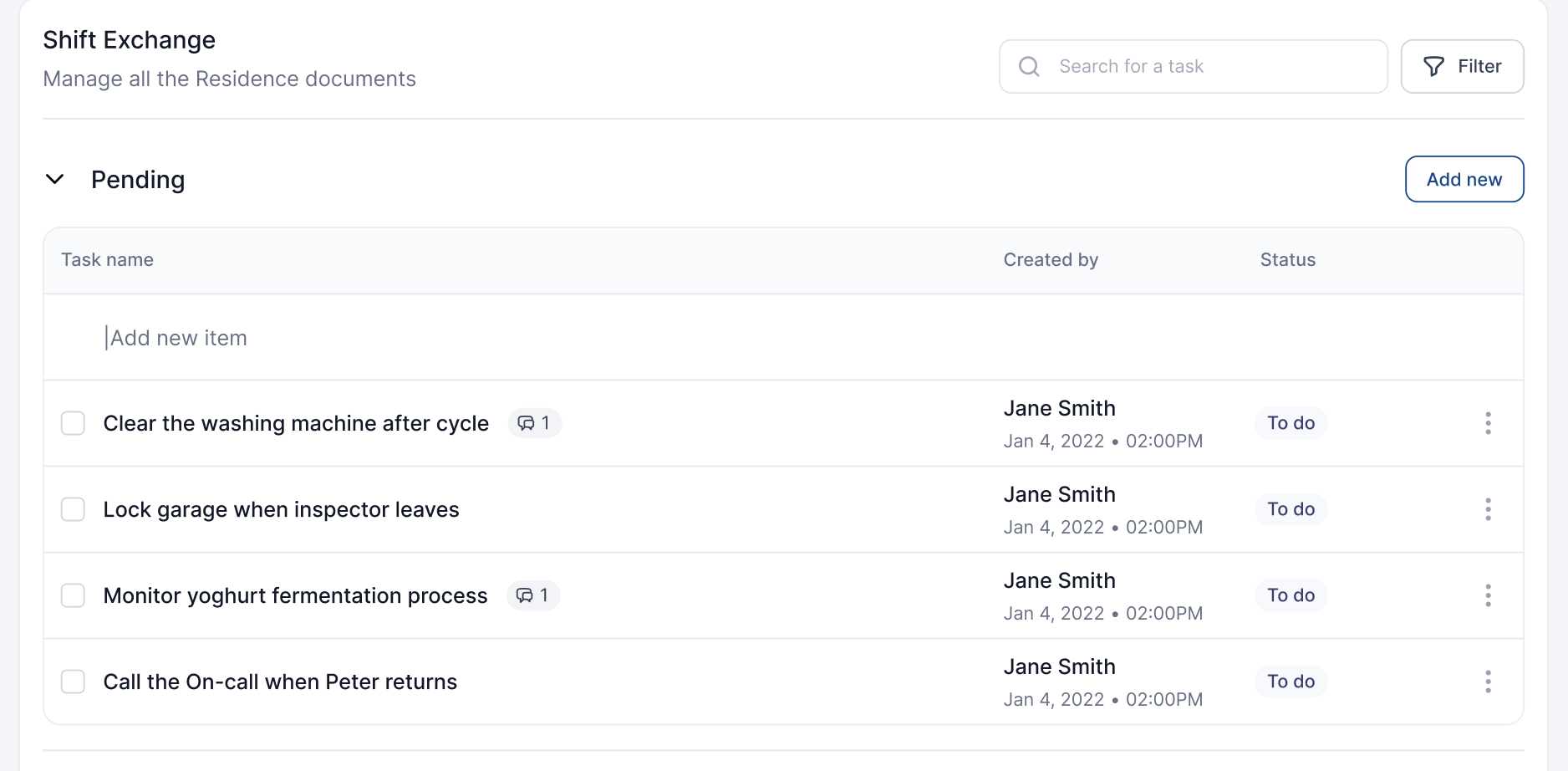Open more options for washing machine task

point(1488,423)
